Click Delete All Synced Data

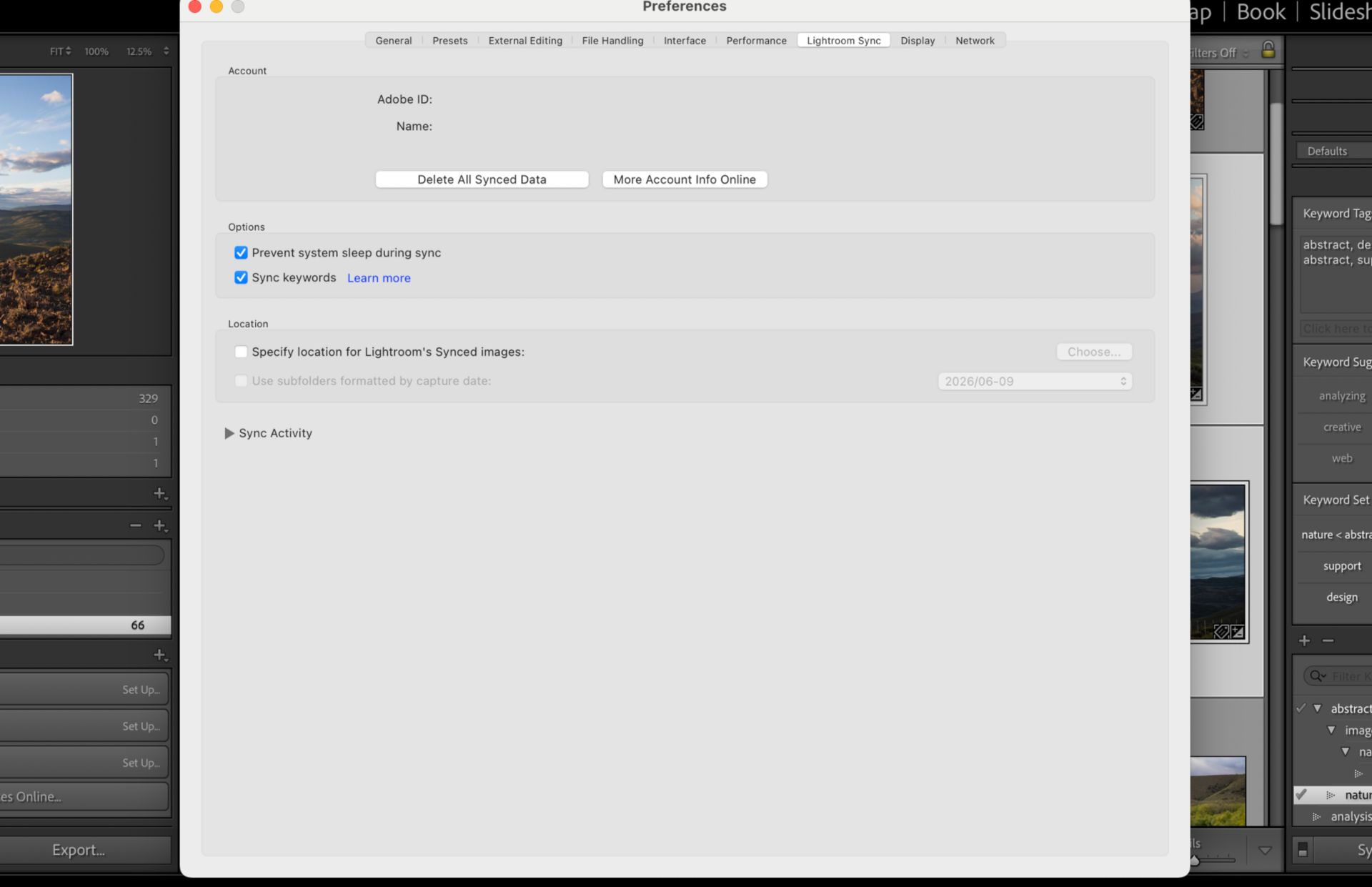coord(482,179)
